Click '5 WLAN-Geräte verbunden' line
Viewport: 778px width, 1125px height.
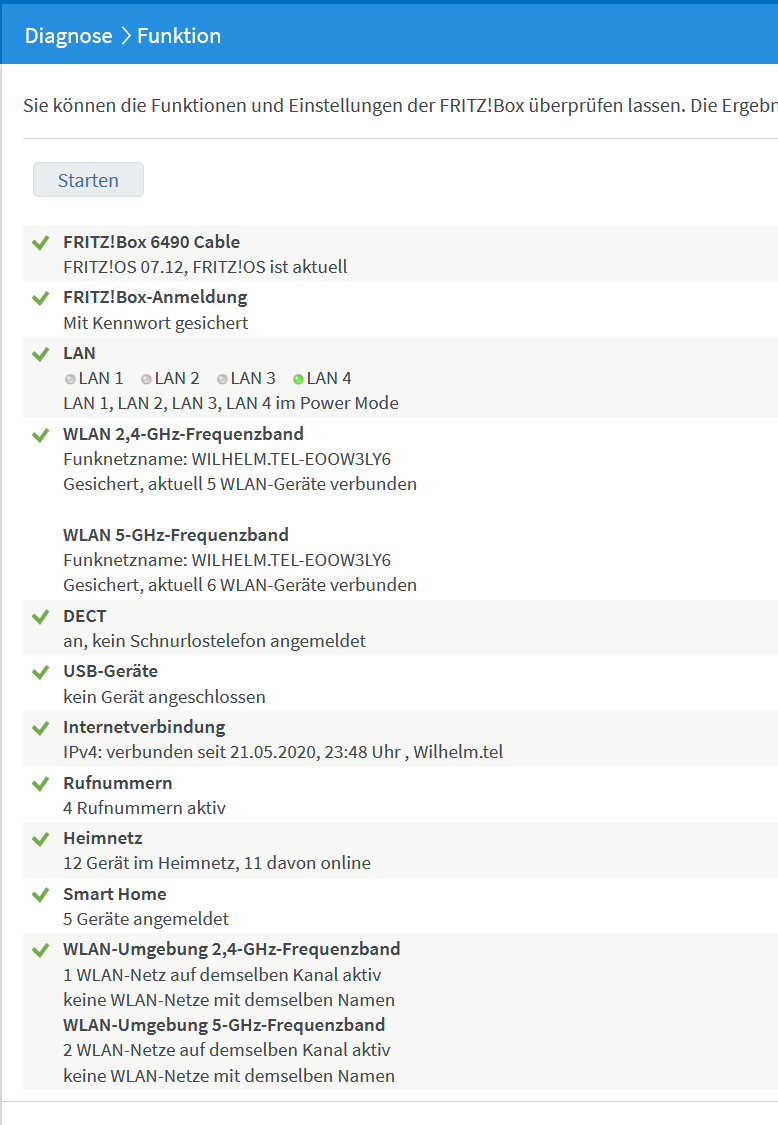(240, 484)
